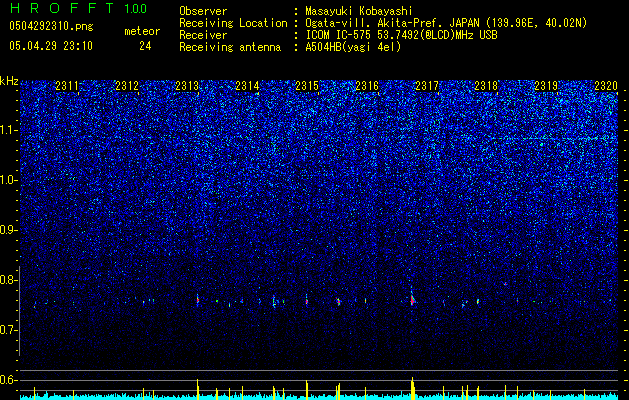Click the 0.9 kHz axis label
The width and height of the screenshot is (629, 400).
(x=9, y=230)
